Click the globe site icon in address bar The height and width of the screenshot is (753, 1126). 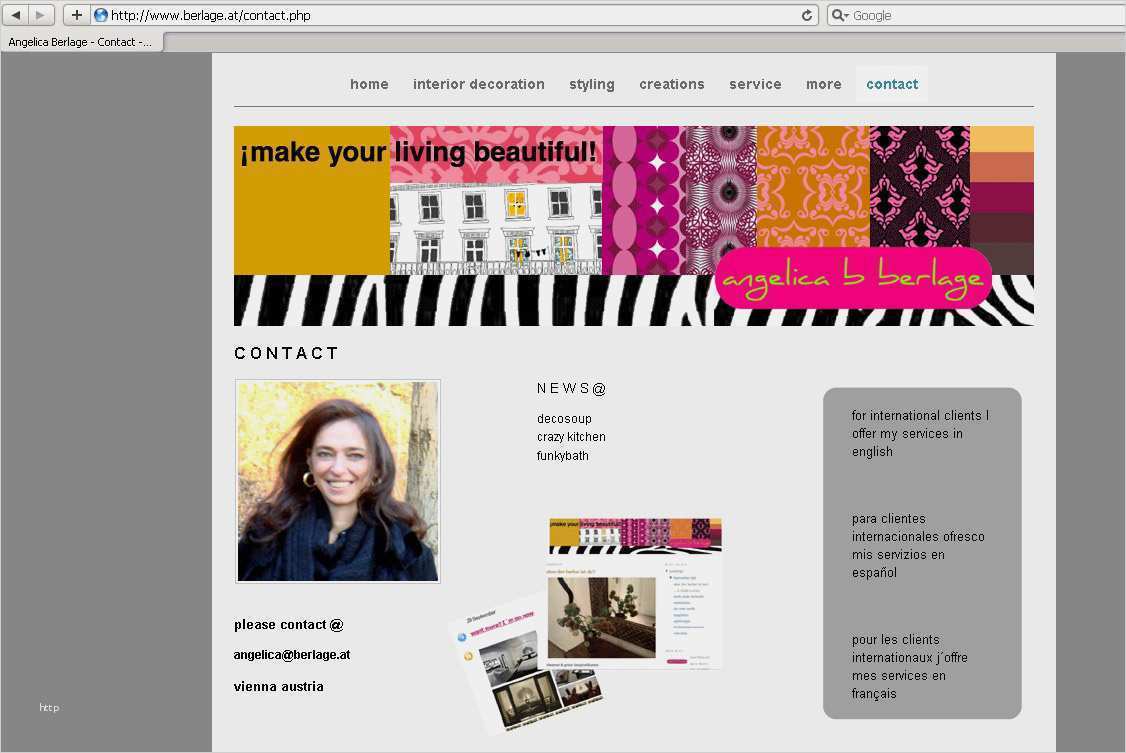[x=101, y=15]
